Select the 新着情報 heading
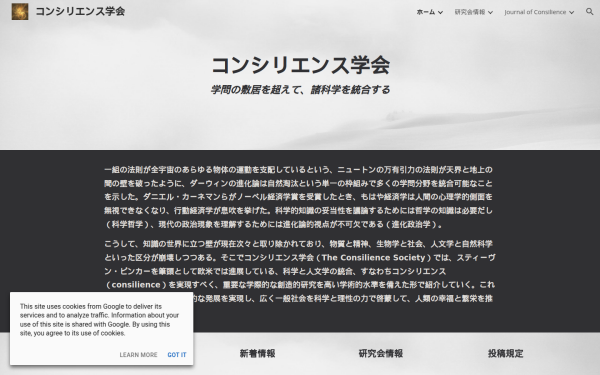This screenshot has width=600, height=375. coord(258,354)
